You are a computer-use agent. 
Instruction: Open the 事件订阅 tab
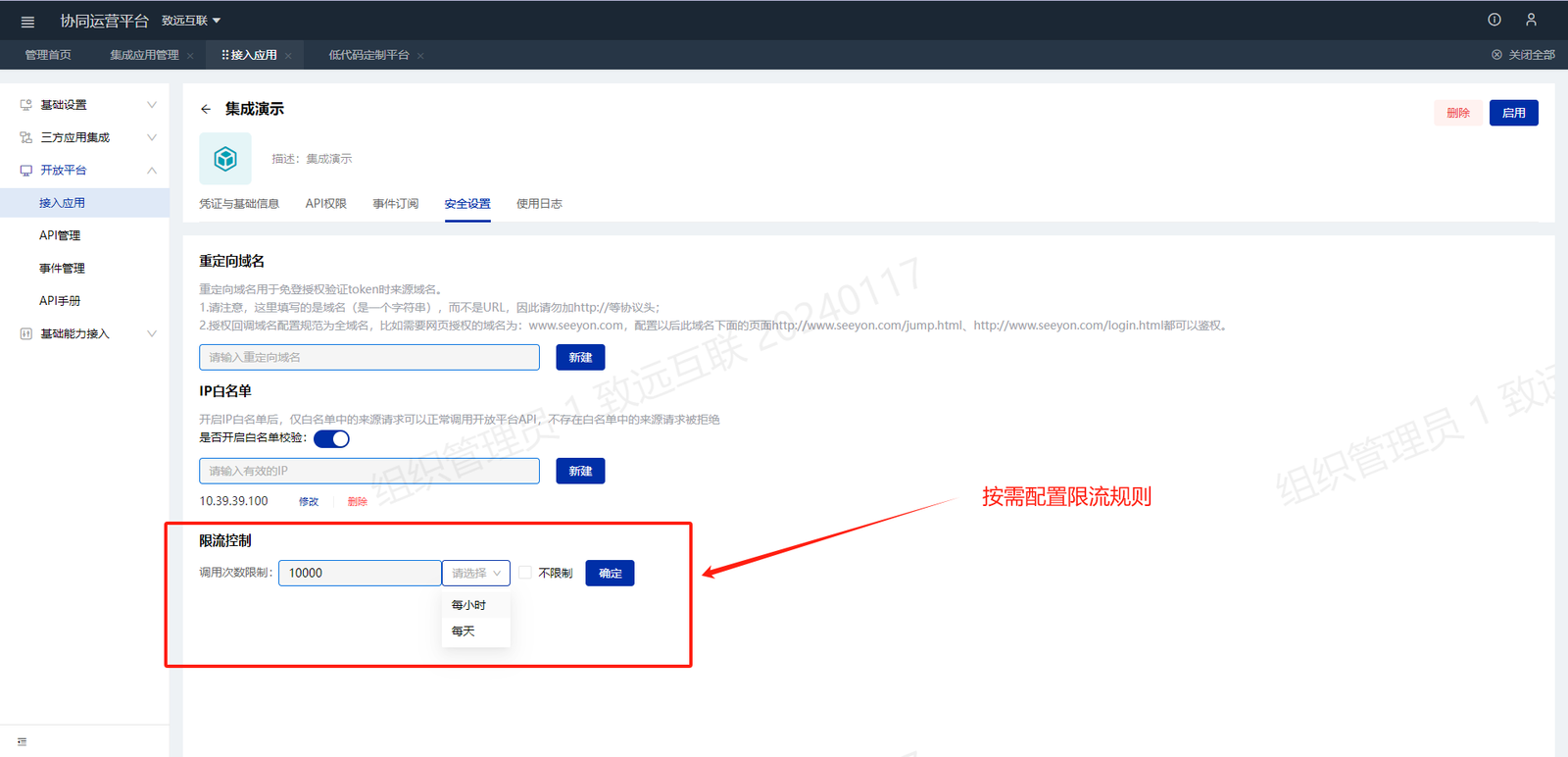pyautogui.click(x=396, y=204)
